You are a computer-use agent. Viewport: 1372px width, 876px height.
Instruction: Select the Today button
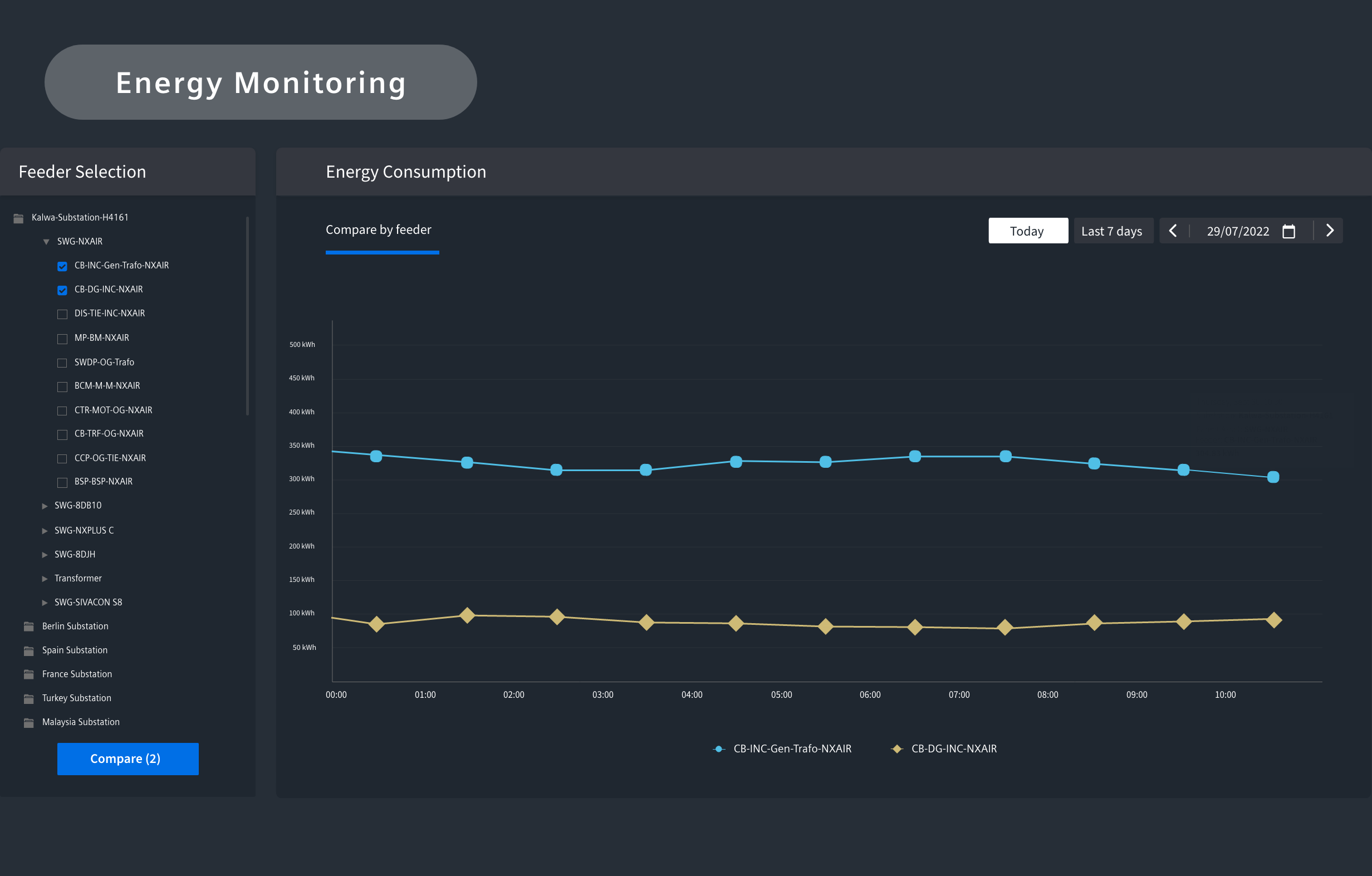click(x=1028, y=231)
